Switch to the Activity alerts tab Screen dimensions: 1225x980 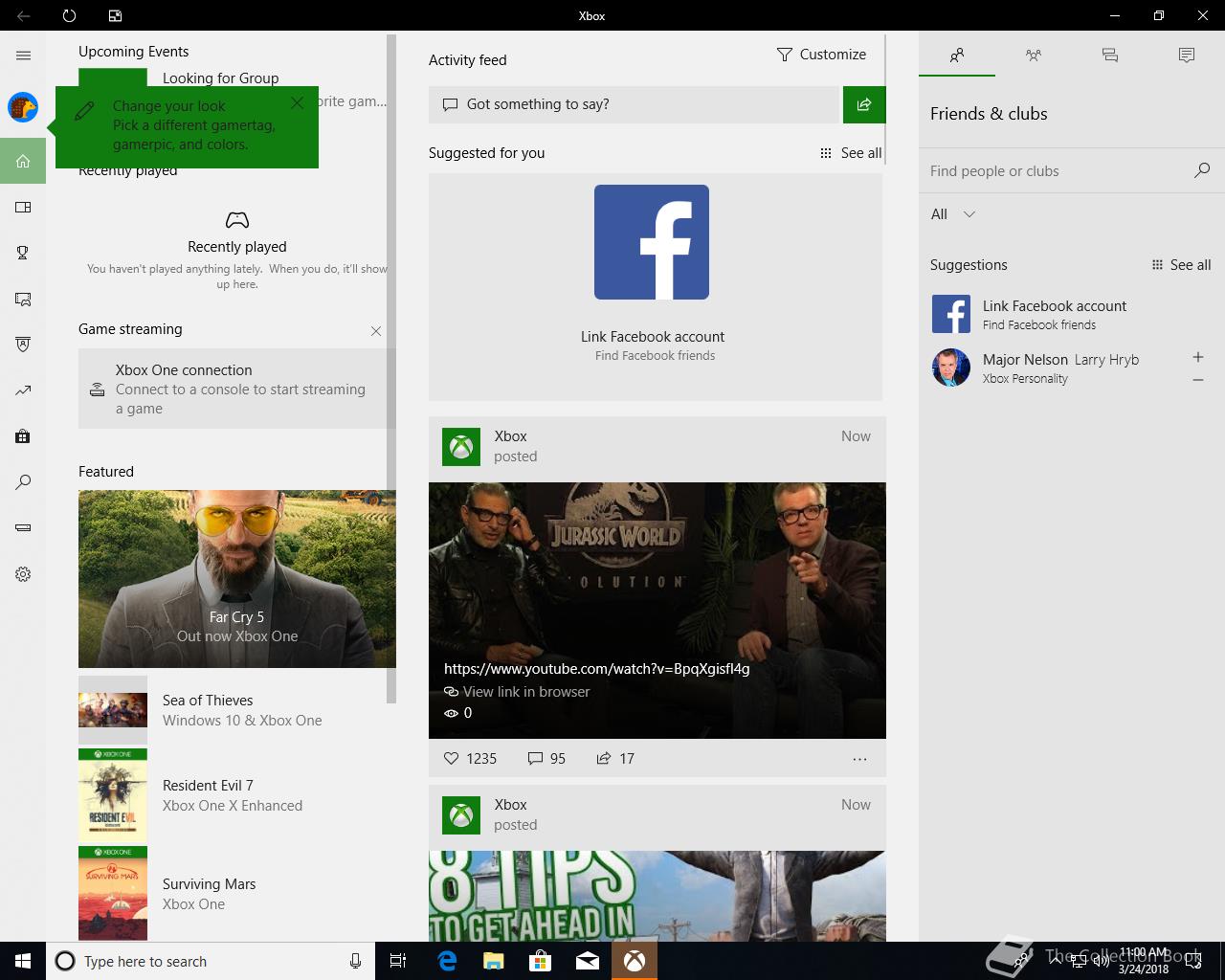(x=1187, y=56)
